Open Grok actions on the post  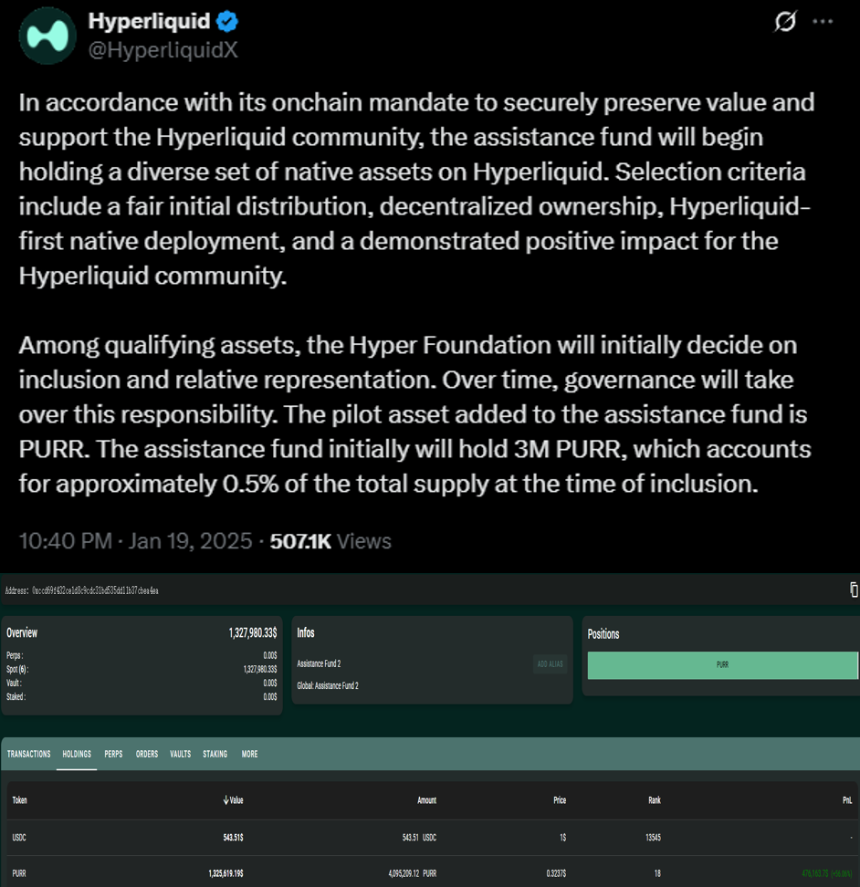[786, 22]
